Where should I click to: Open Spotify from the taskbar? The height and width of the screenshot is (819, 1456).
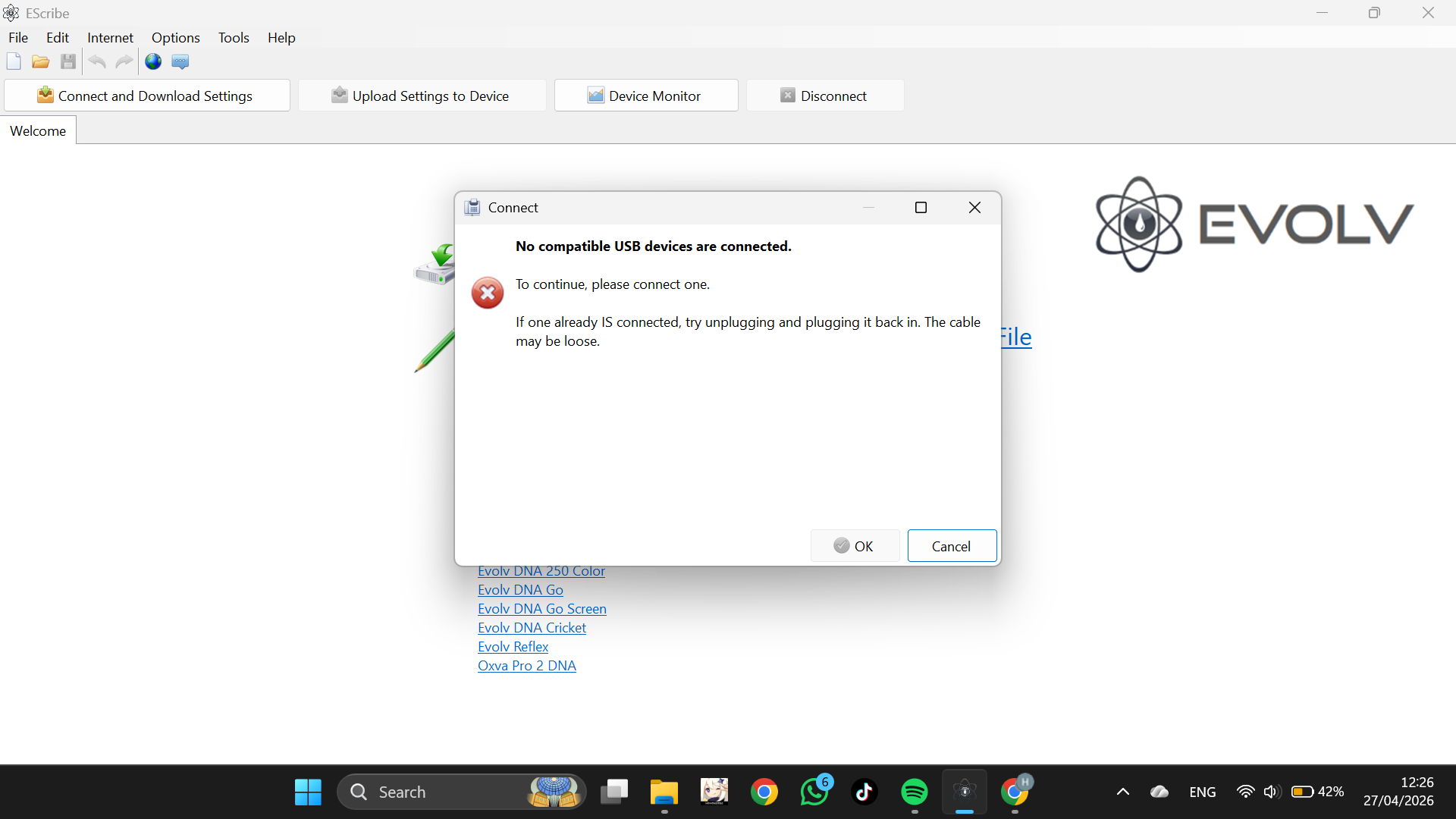point(914,792)
